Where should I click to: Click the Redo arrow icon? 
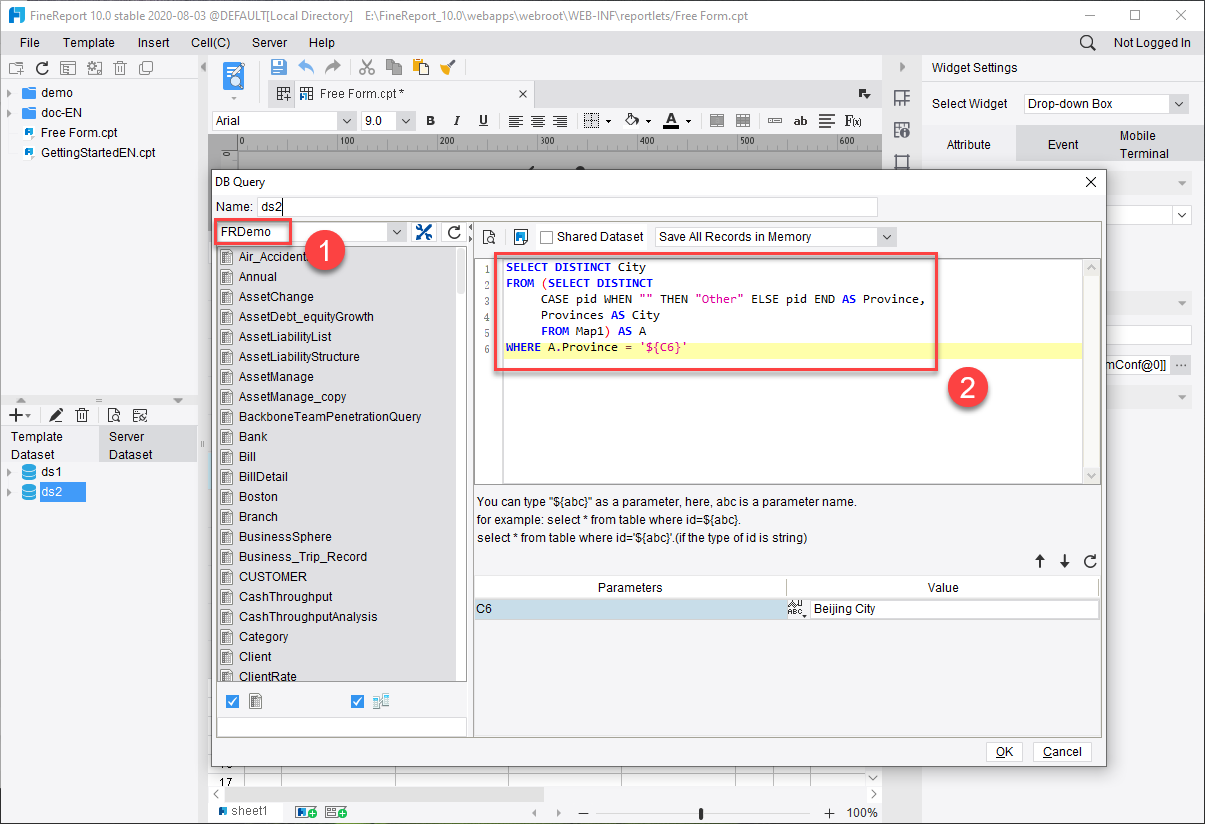click(332, 67)
